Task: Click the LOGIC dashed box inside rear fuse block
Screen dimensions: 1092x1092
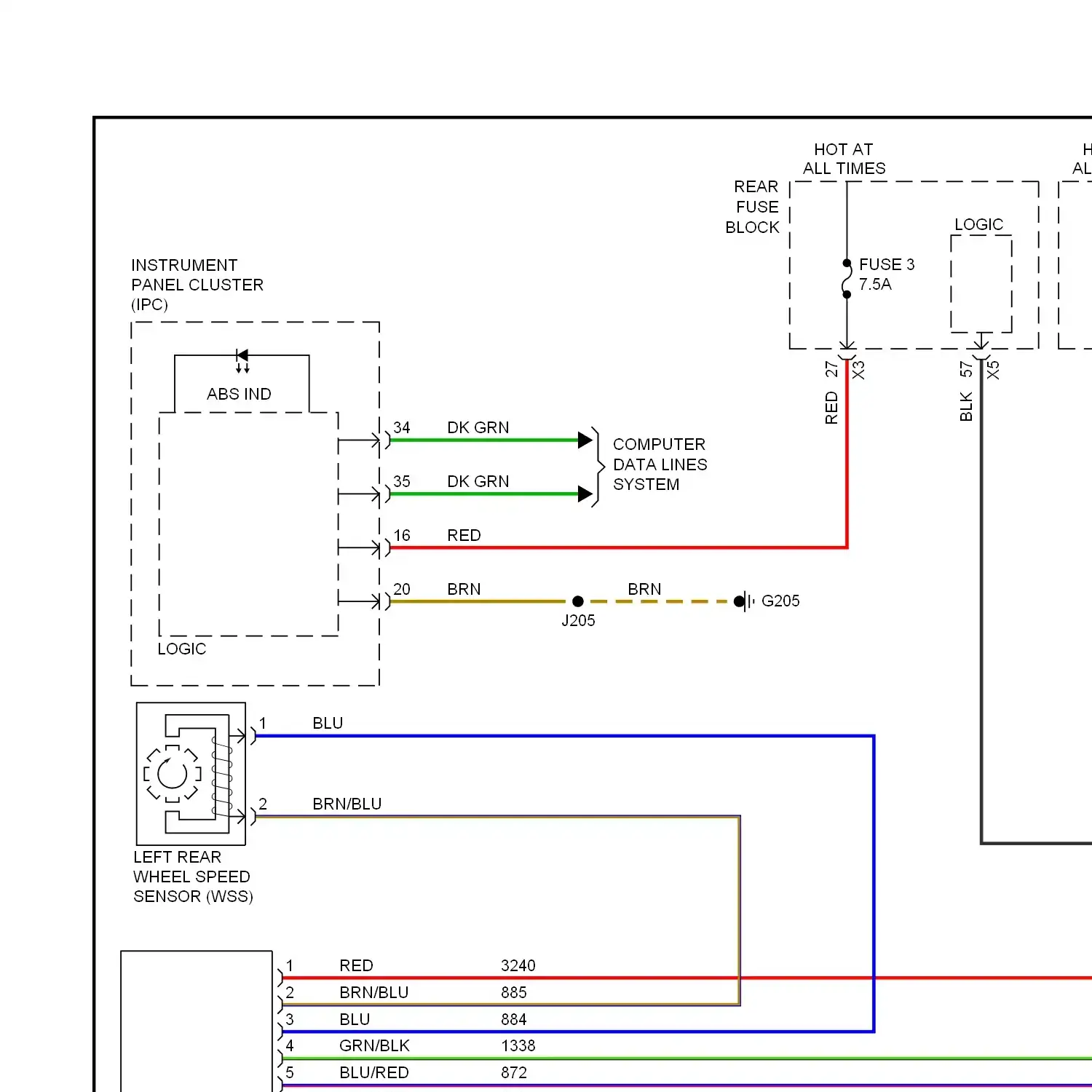Action: click(981, 284)
